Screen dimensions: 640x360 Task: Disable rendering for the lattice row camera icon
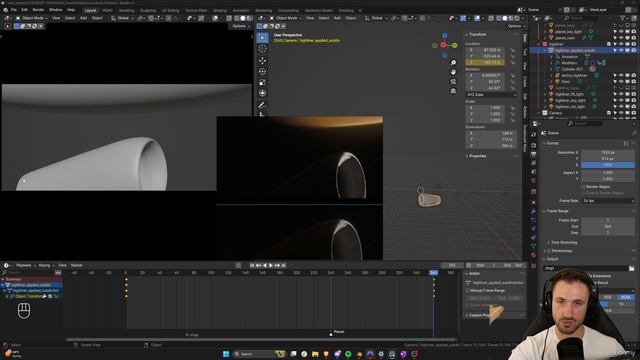point(633,76)
